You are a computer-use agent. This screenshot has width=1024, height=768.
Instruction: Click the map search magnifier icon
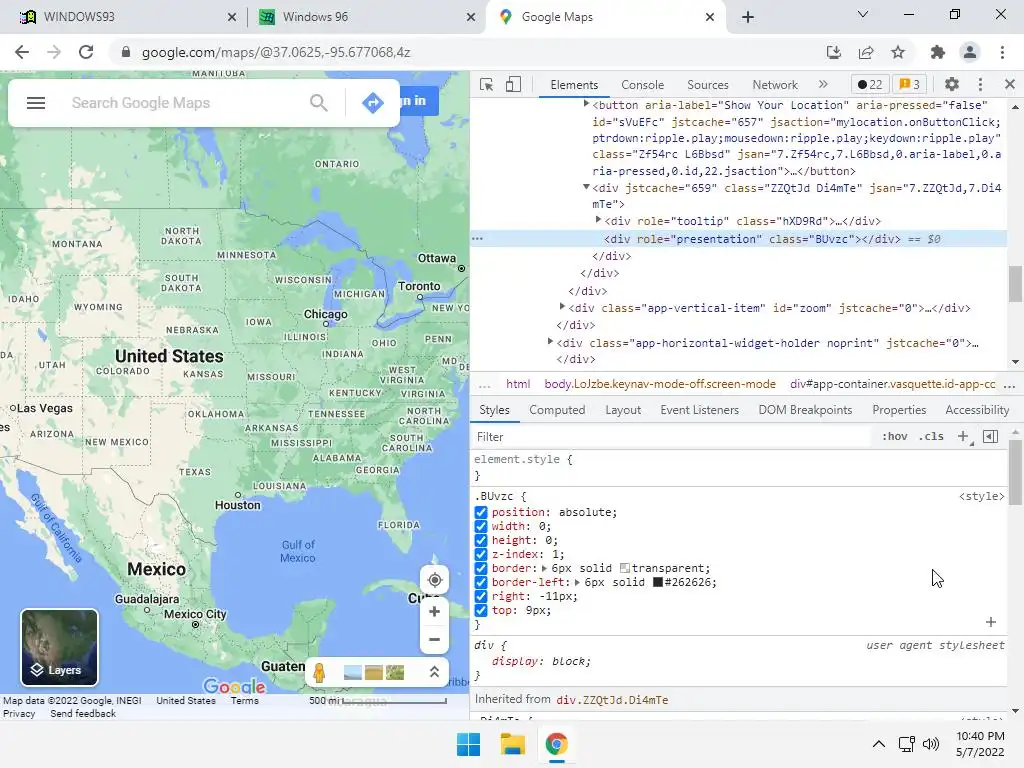tap(319, 103)
